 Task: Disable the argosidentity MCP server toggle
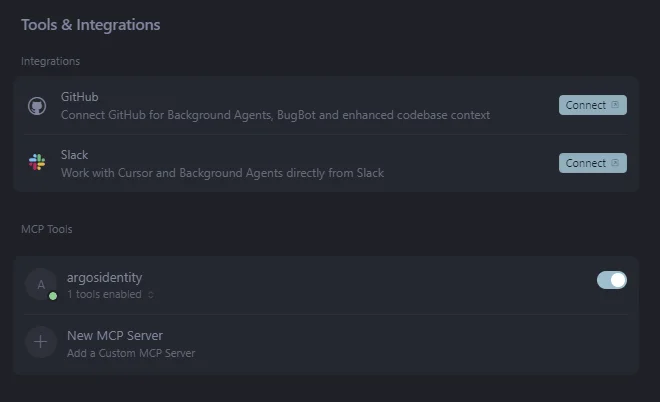click(611, 280)
